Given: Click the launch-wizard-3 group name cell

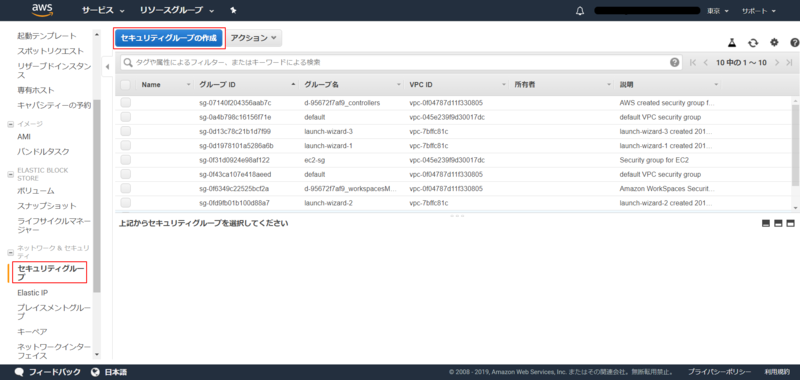Looking at the screenshot, I should (328, 131).
